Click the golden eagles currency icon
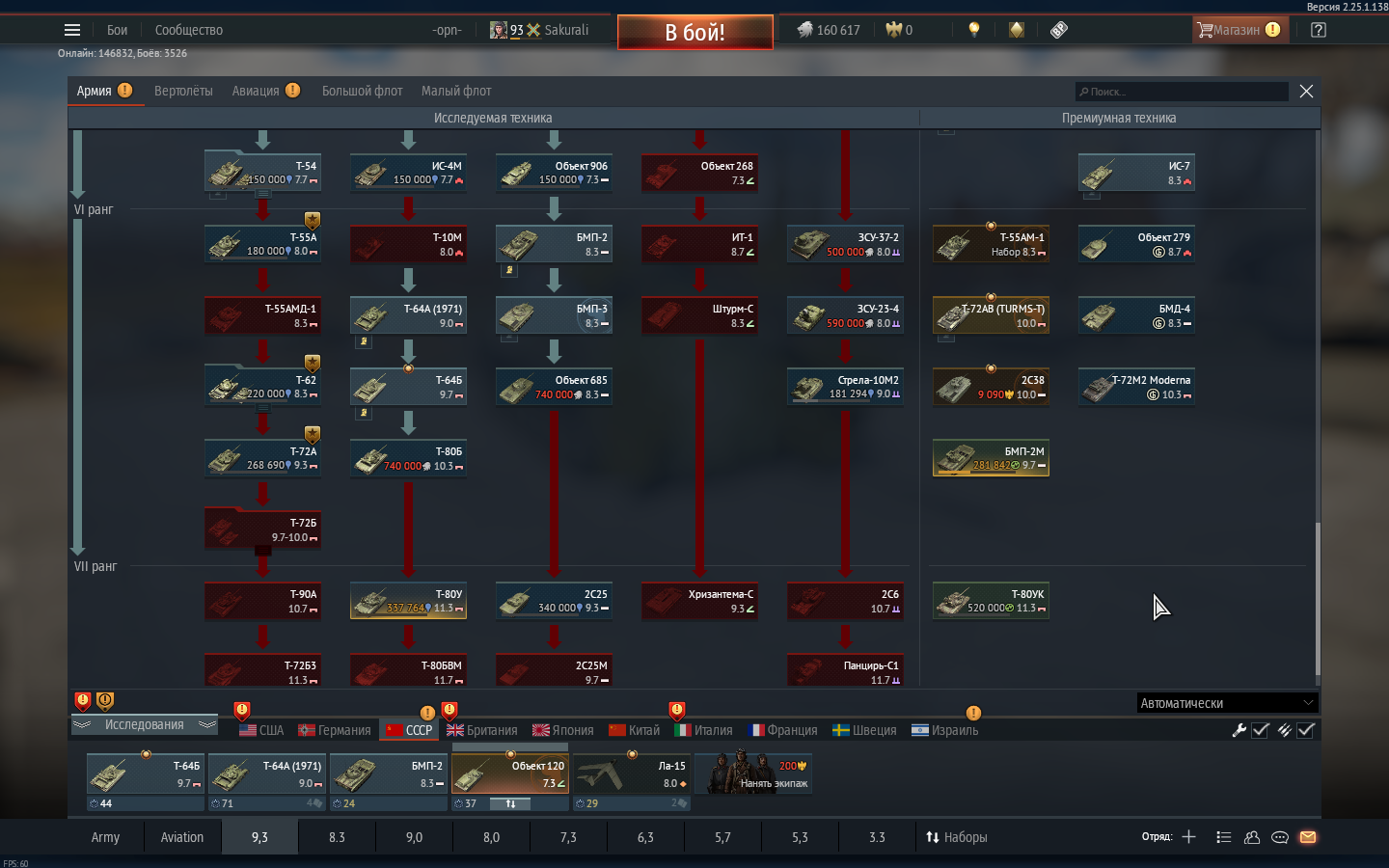Screen dimensions: 1389x868 [x=893, y=30]
